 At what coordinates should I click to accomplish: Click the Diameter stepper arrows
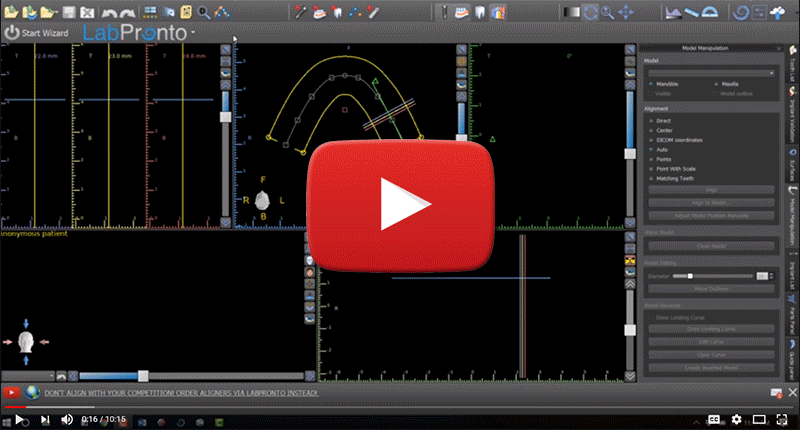click(771, 276)
